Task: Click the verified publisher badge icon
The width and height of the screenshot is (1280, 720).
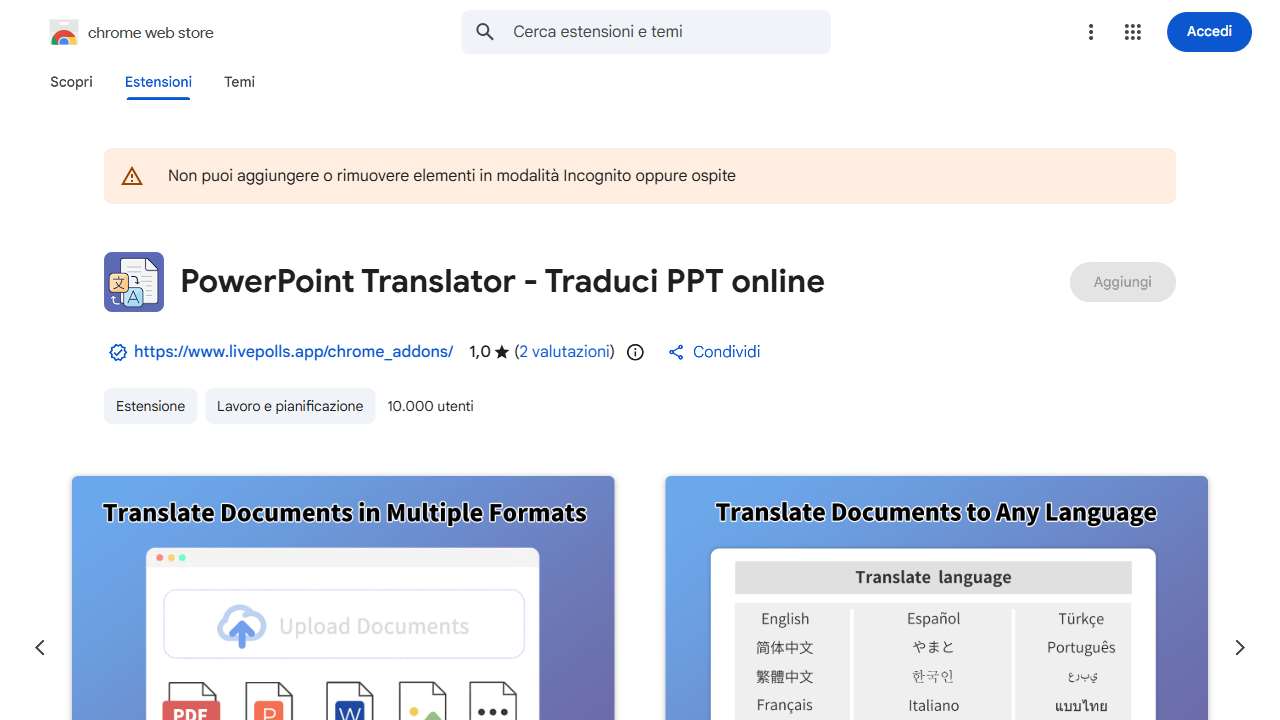Action: (117, 352)
